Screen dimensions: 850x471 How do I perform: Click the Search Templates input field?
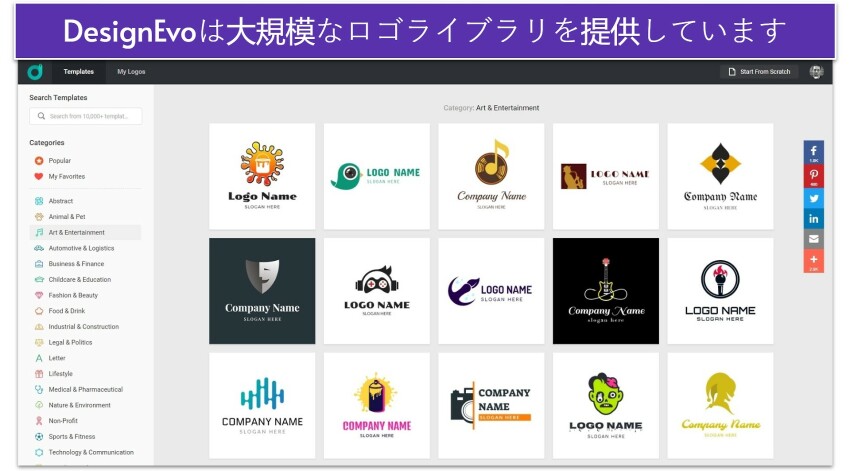[86, 116]
